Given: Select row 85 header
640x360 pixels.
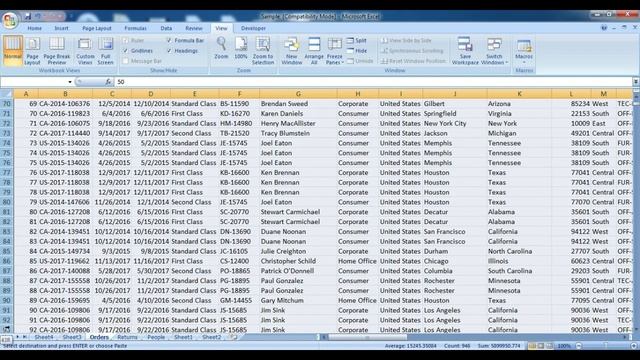Looking at the screenshot, I should pos(7,251).
